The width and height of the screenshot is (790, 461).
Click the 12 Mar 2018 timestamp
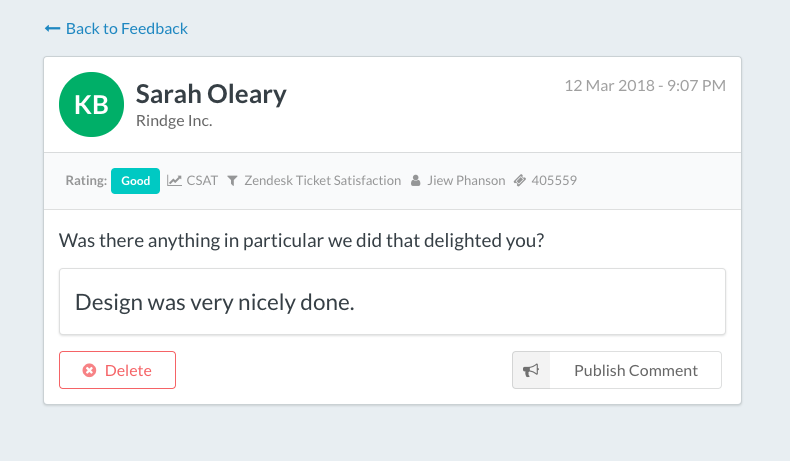tap(645, 85)
